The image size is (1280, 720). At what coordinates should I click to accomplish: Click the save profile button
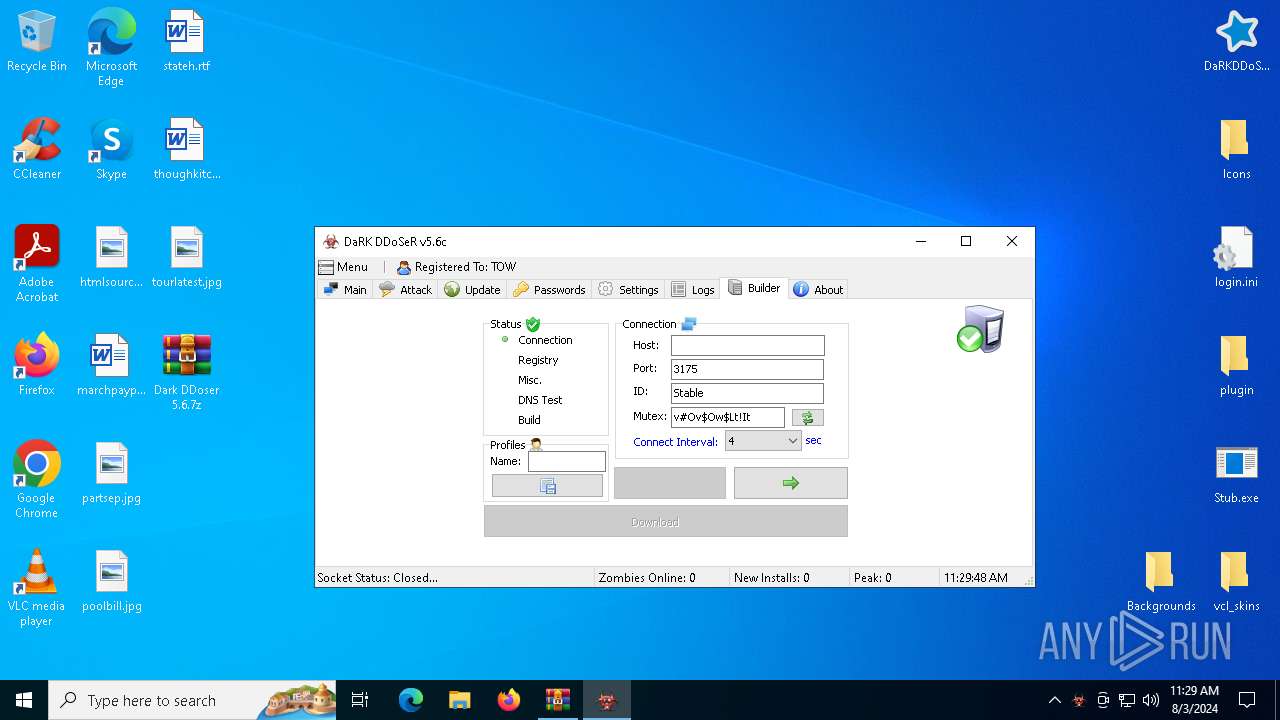547,486
